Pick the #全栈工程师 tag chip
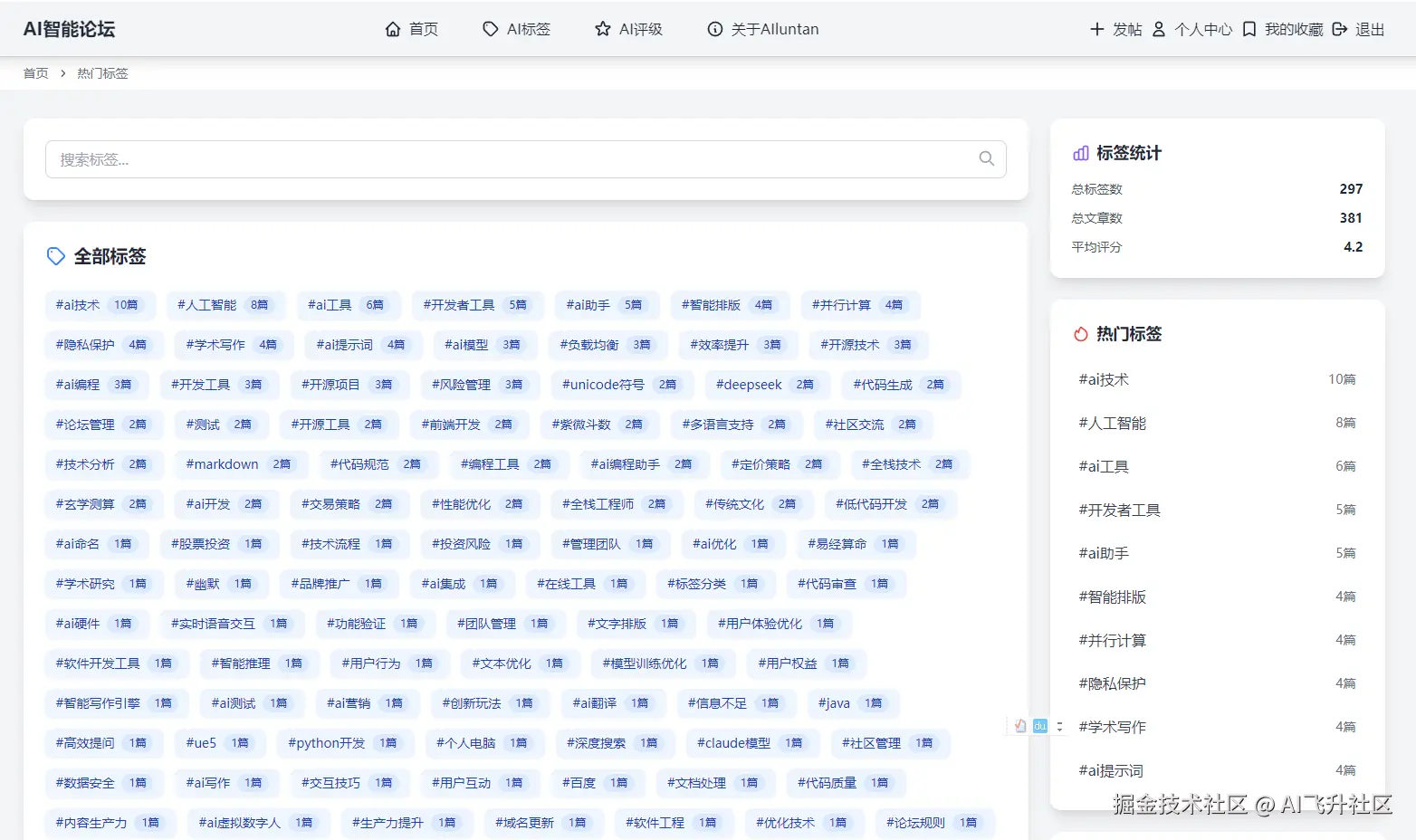 click(x=617, y=504)
